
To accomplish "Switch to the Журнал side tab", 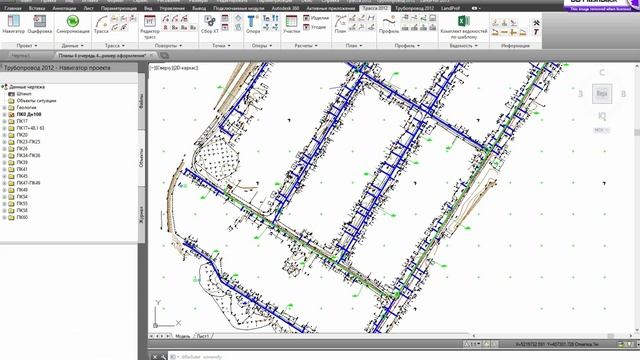I will [142, 214].
